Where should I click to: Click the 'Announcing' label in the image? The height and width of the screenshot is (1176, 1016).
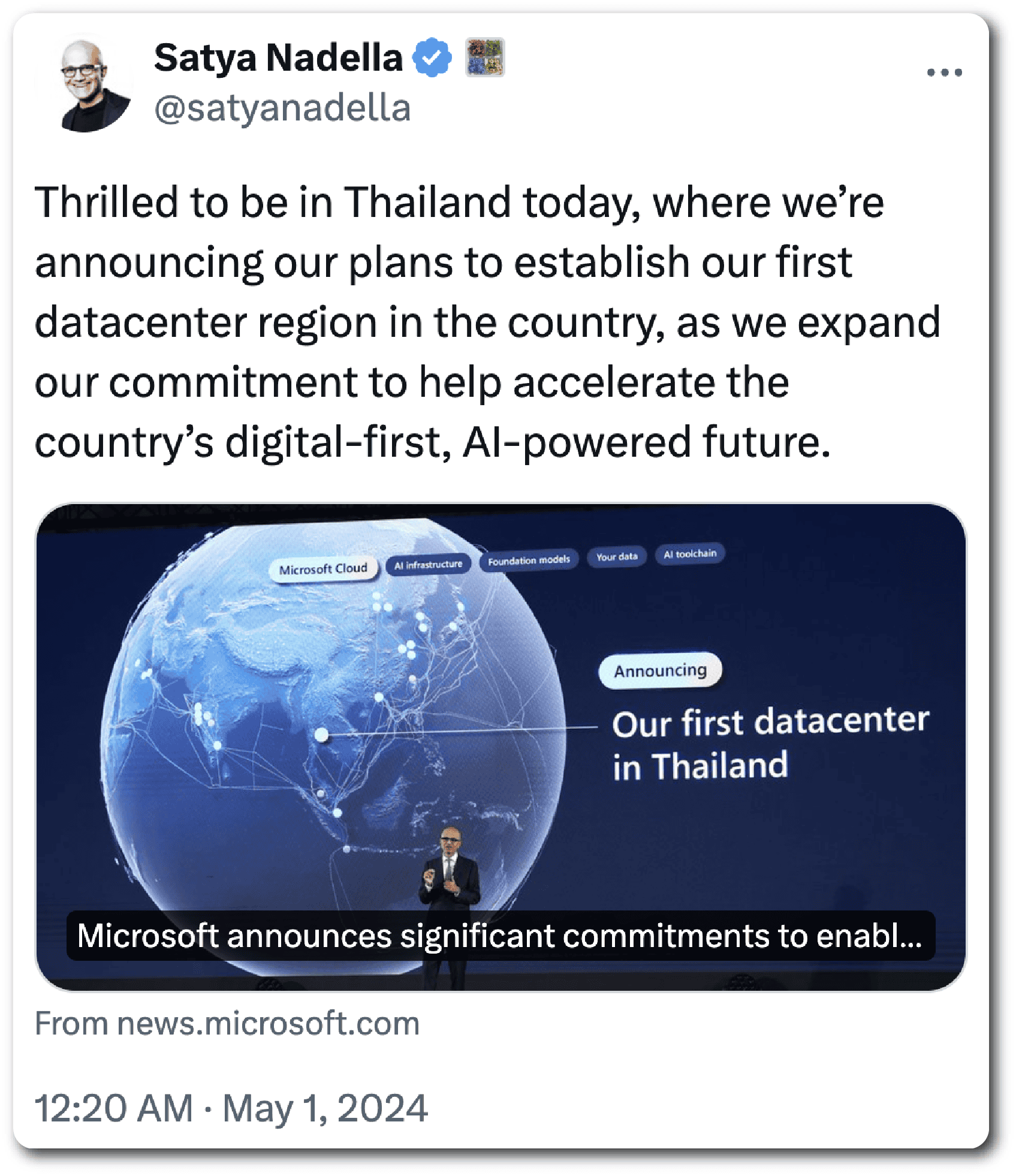click(660, 670)
